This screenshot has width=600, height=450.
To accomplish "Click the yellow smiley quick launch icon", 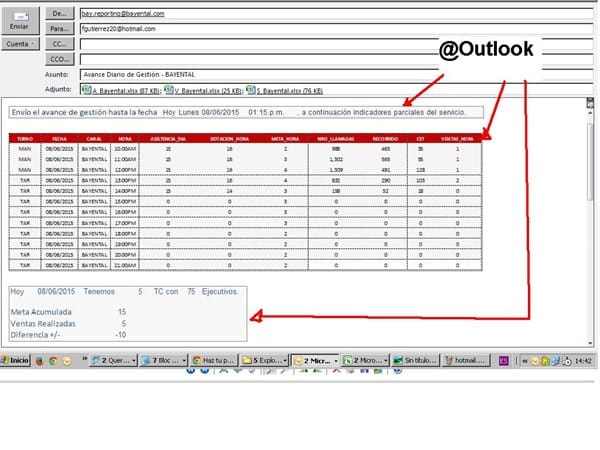I will pos(67,360).
